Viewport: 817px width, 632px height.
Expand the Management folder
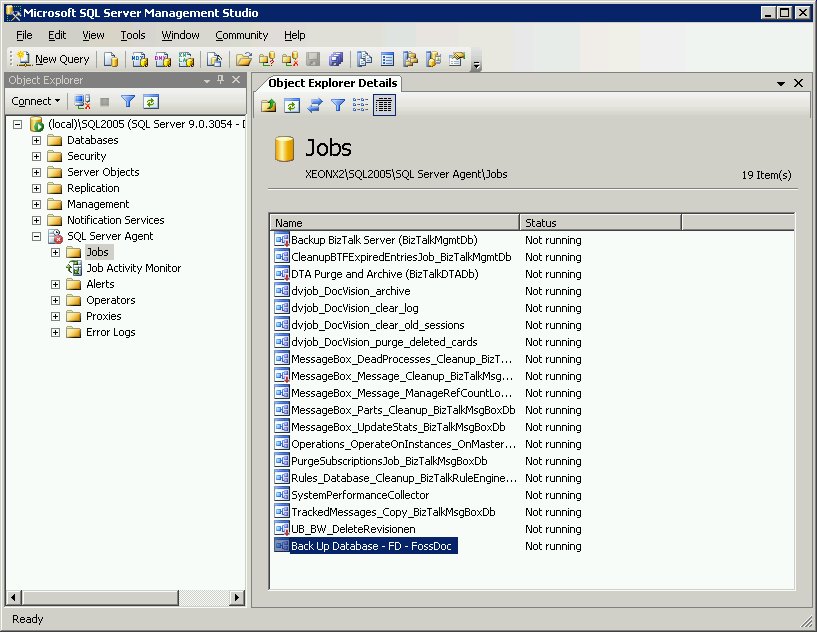coord(36,205)
